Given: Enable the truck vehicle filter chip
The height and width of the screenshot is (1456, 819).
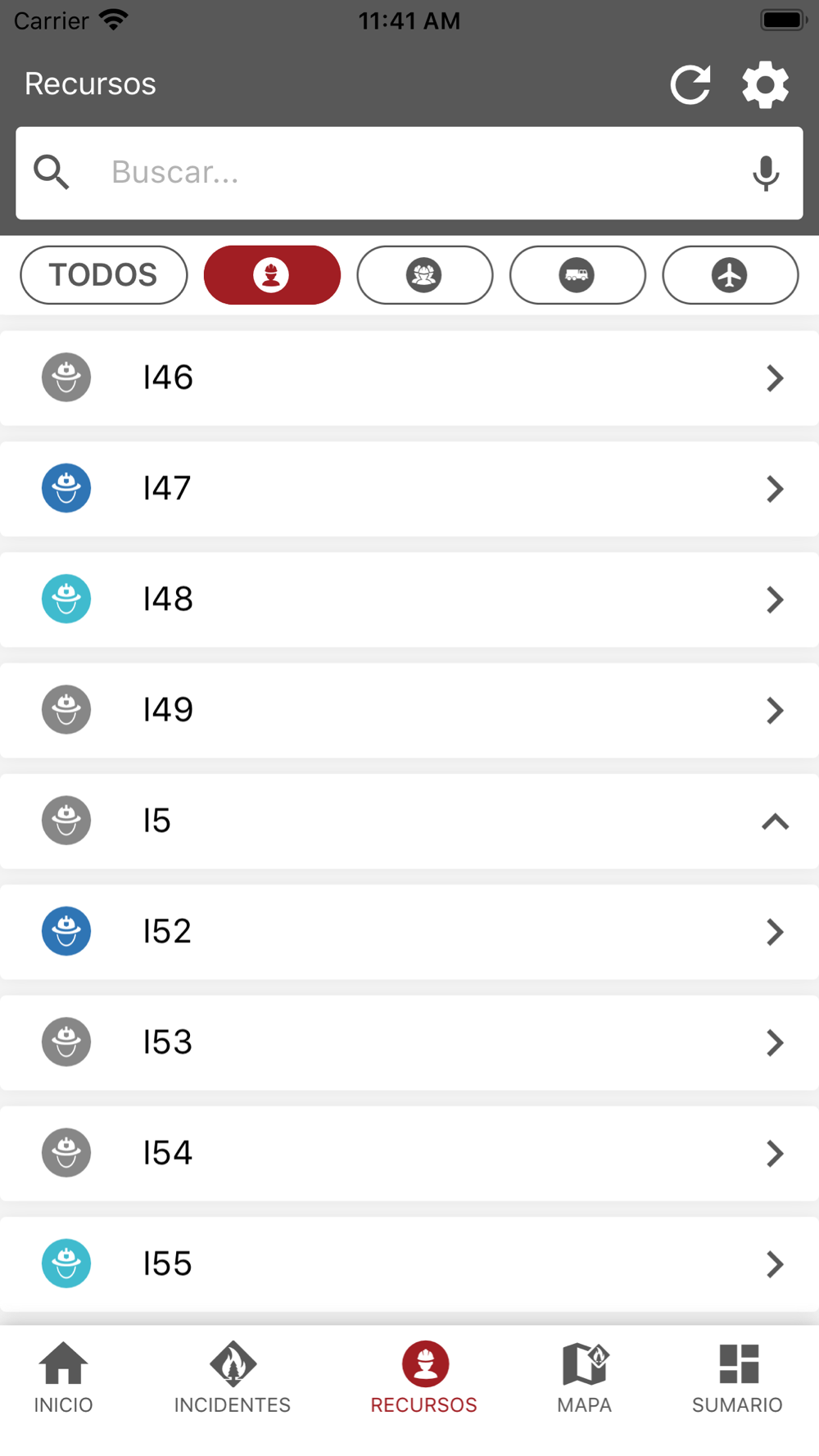Looking at the screenshot, I should (577, 275).
